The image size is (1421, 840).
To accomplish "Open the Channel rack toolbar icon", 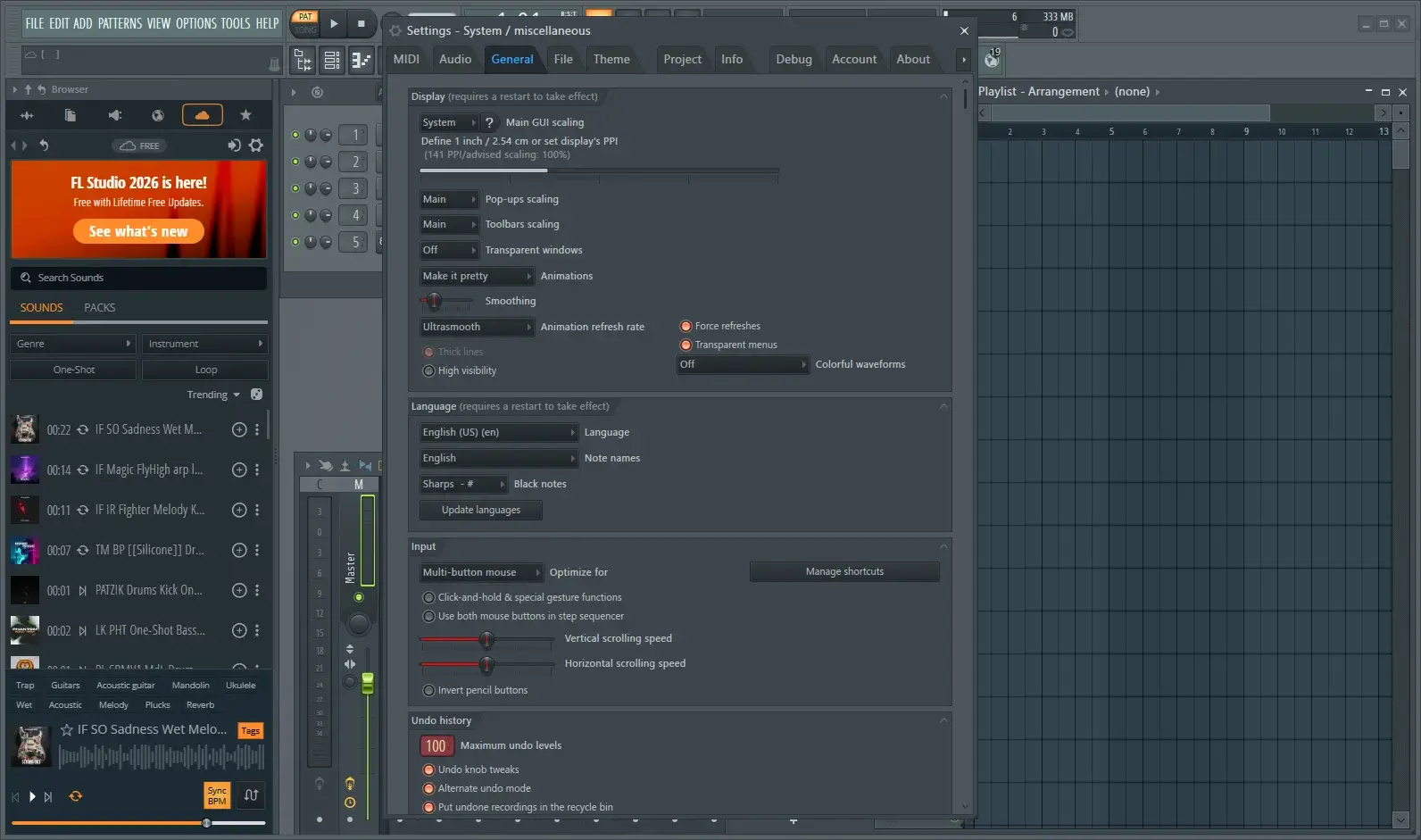I will tap(332, 60).
